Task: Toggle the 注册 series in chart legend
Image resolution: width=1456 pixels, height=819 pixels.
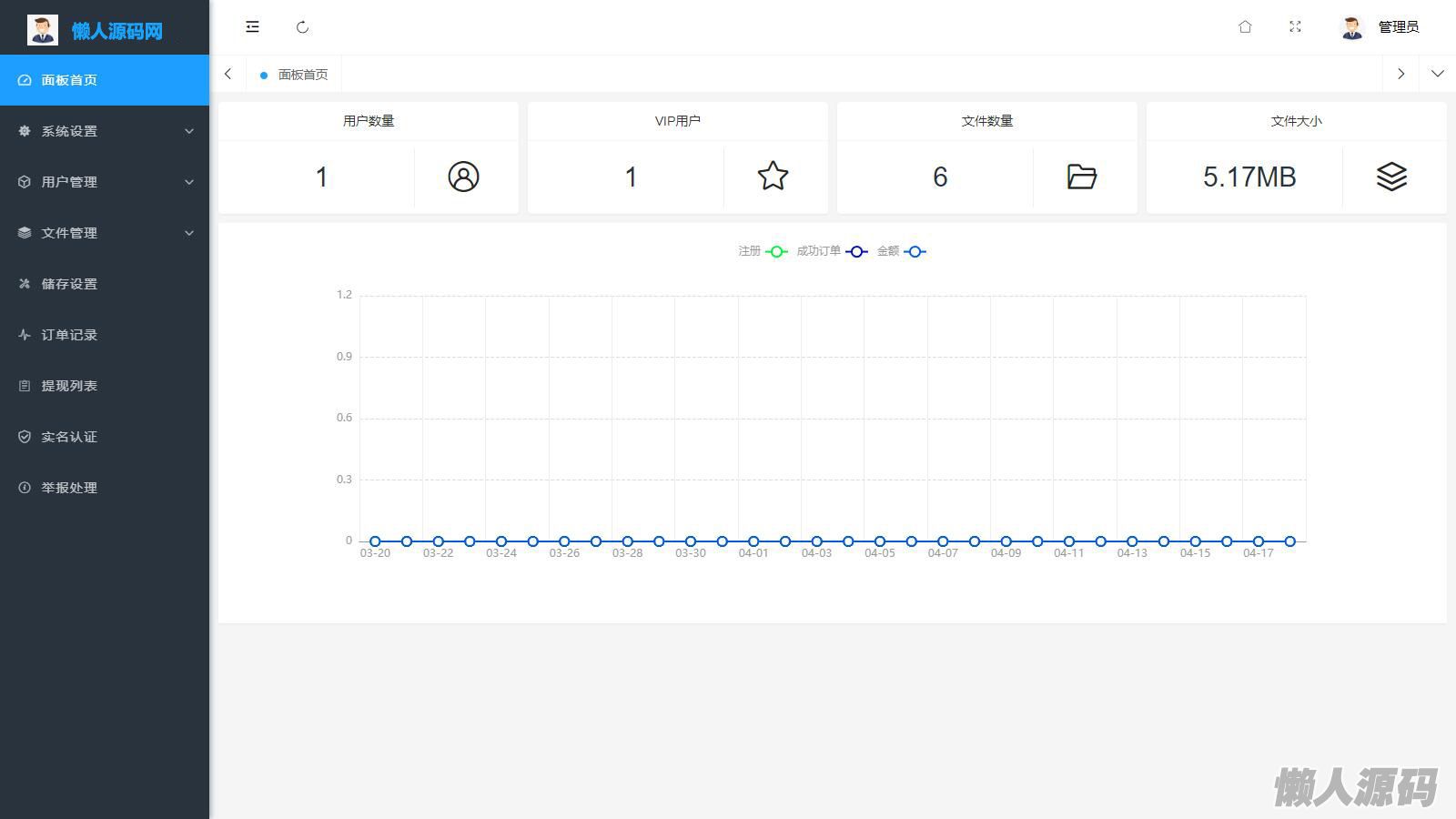Action: pos(763,251)
